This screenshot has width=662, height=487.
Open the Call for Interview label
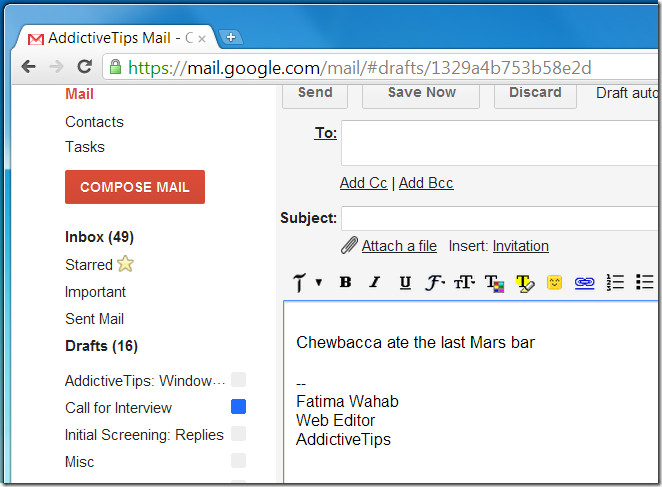(119, 408)
